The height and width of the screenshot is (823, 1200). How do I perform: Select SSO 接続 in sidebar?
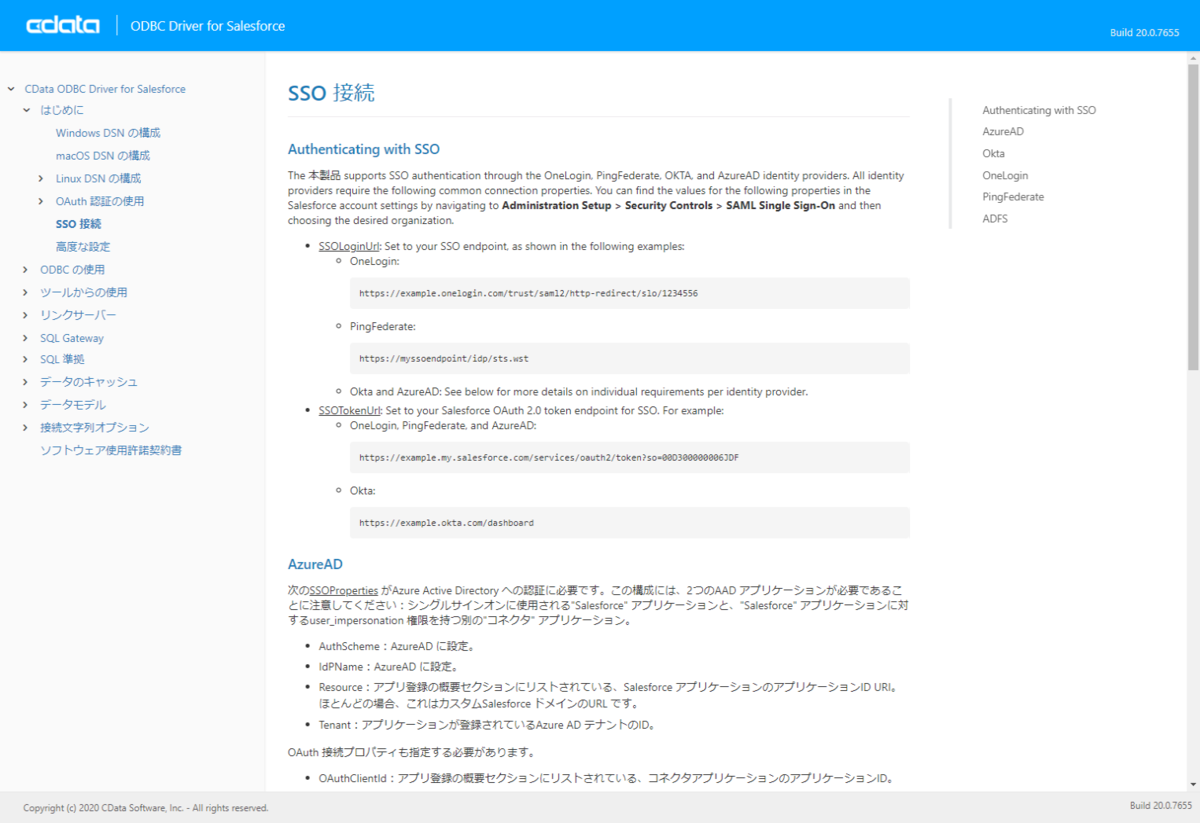79,224
